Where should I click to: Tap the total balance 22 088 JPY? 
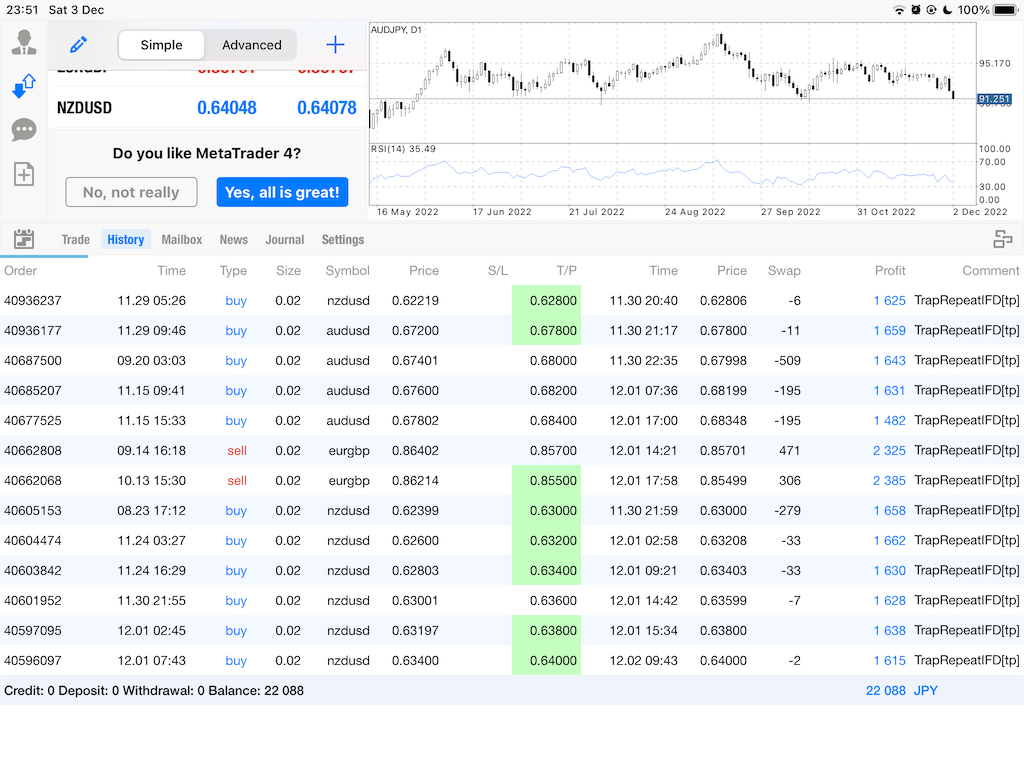point(901,691)
